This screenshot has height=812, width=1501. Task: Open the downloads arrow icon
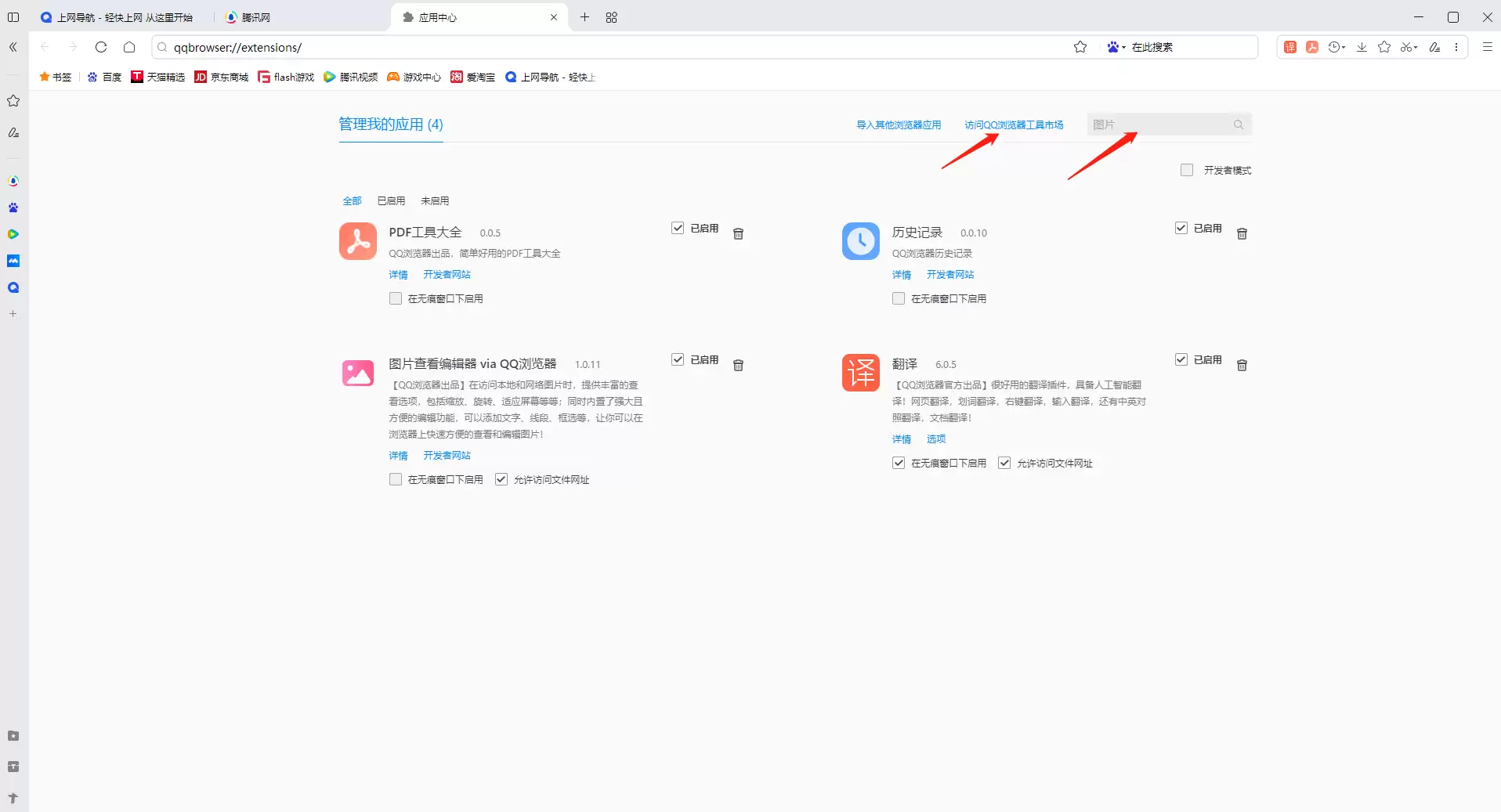click(x=1362, y=47)
